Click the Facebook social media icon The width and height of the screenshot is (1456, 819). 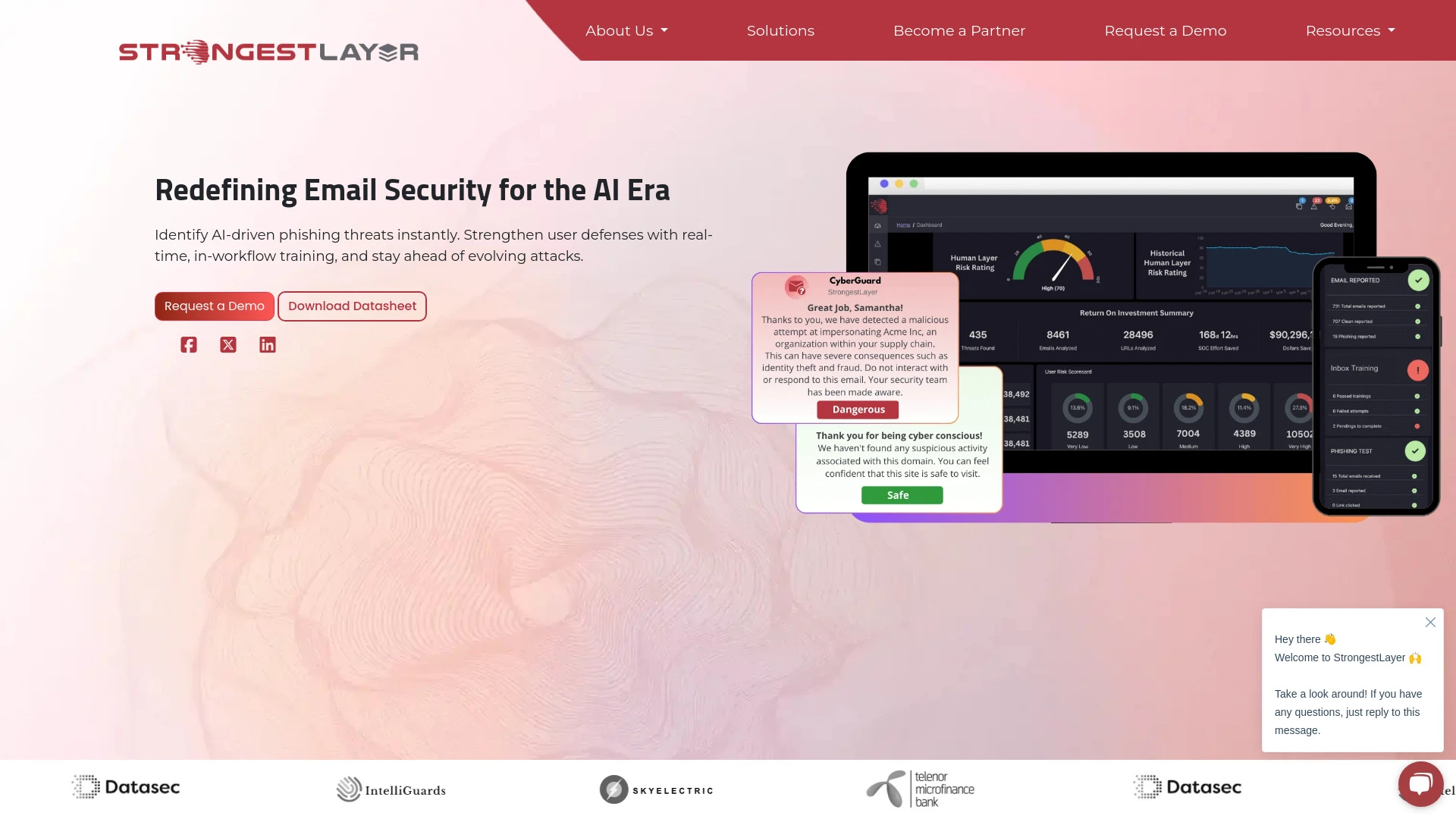189,344
